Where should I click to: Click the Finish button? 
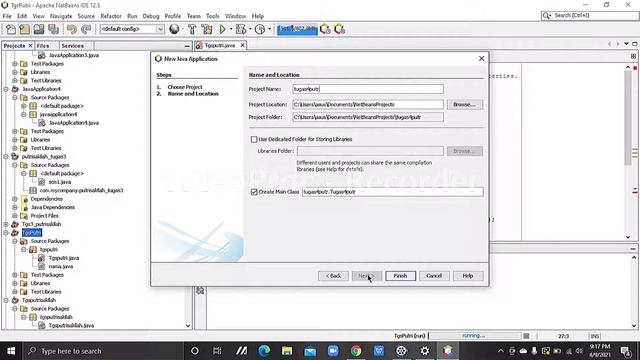[x=400, y=276]
